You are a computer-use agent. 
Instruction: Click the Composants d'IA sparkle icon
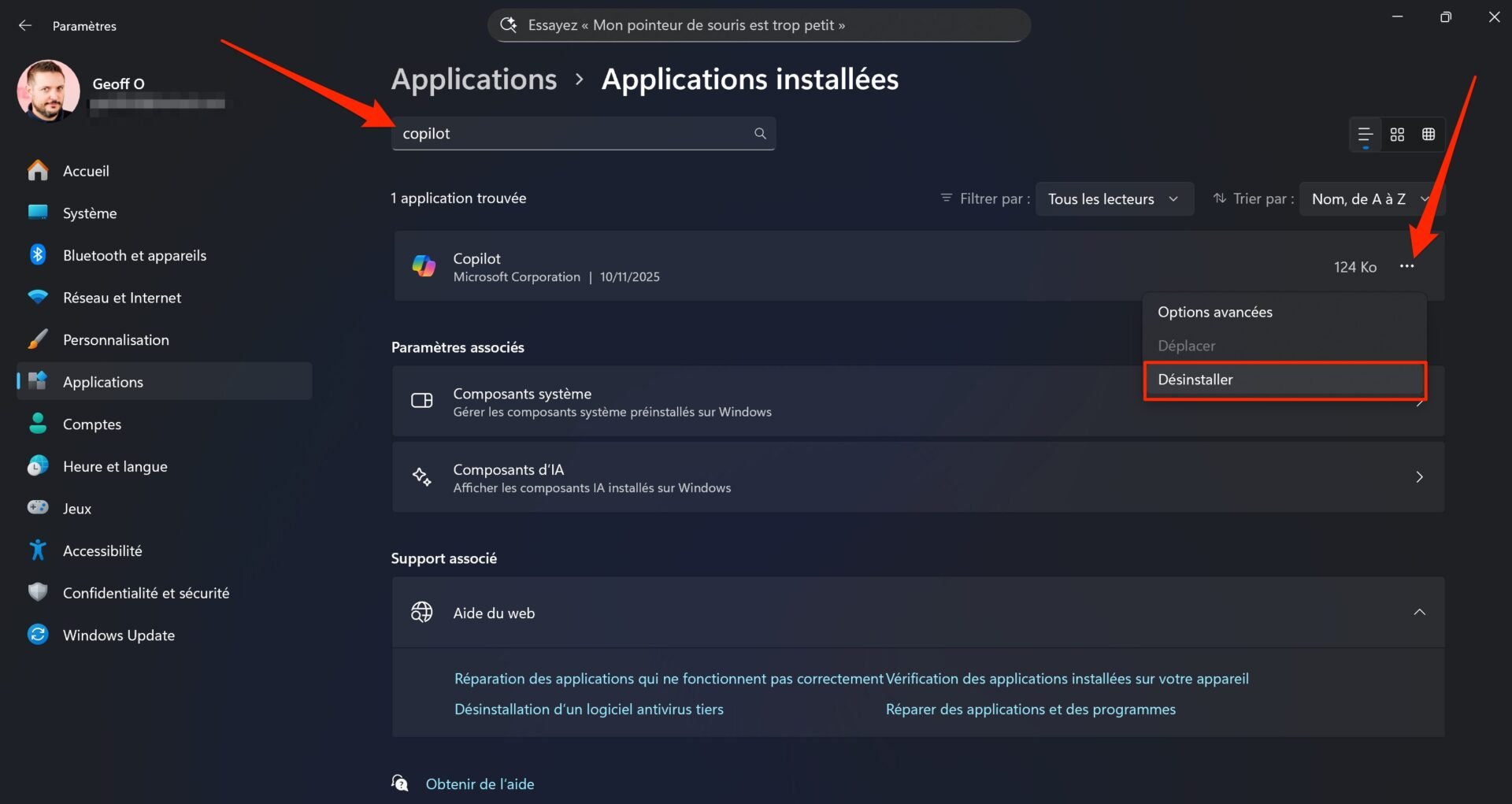tap(422, 476)
